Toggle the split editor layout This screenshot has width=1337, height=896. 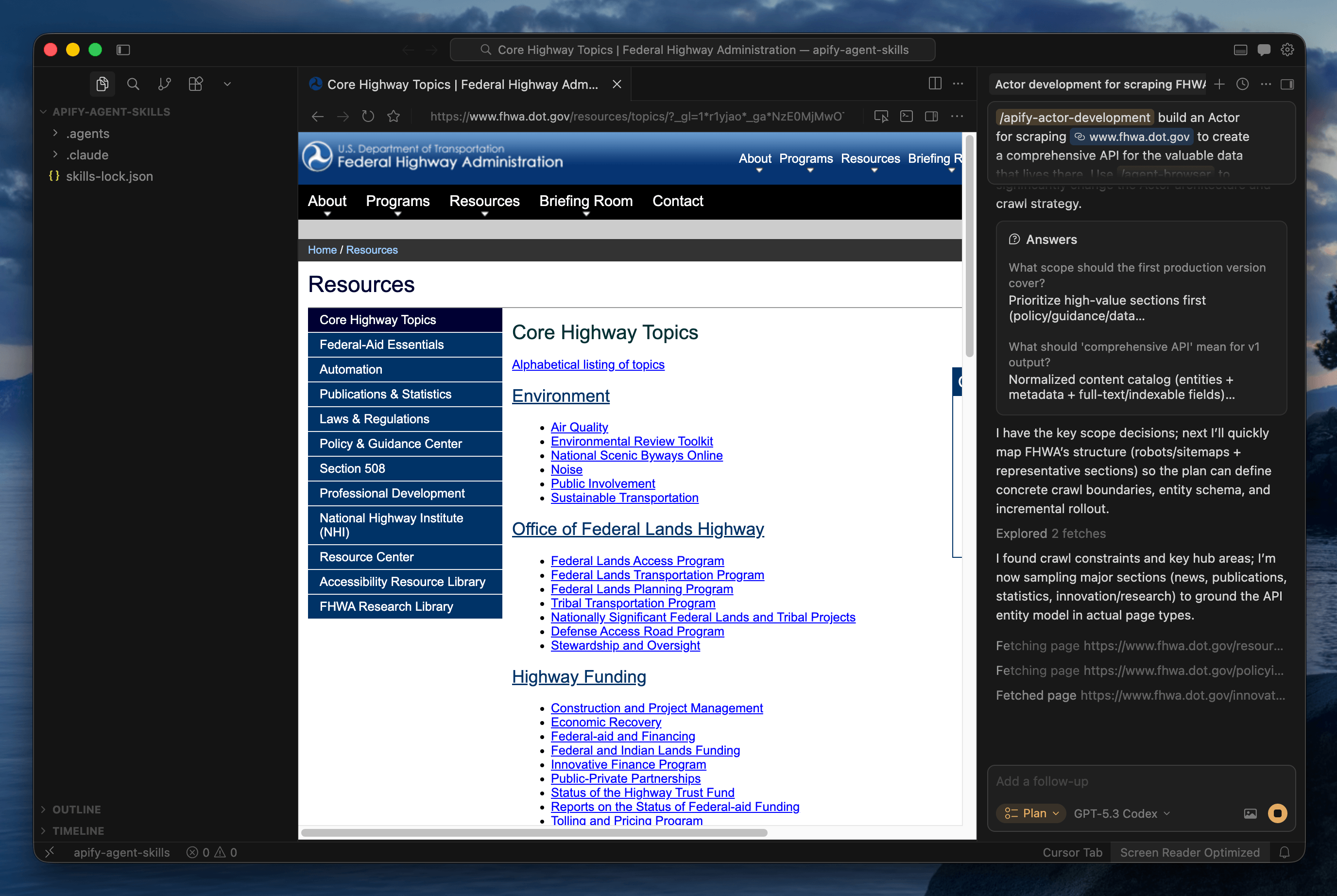(935, 84)
